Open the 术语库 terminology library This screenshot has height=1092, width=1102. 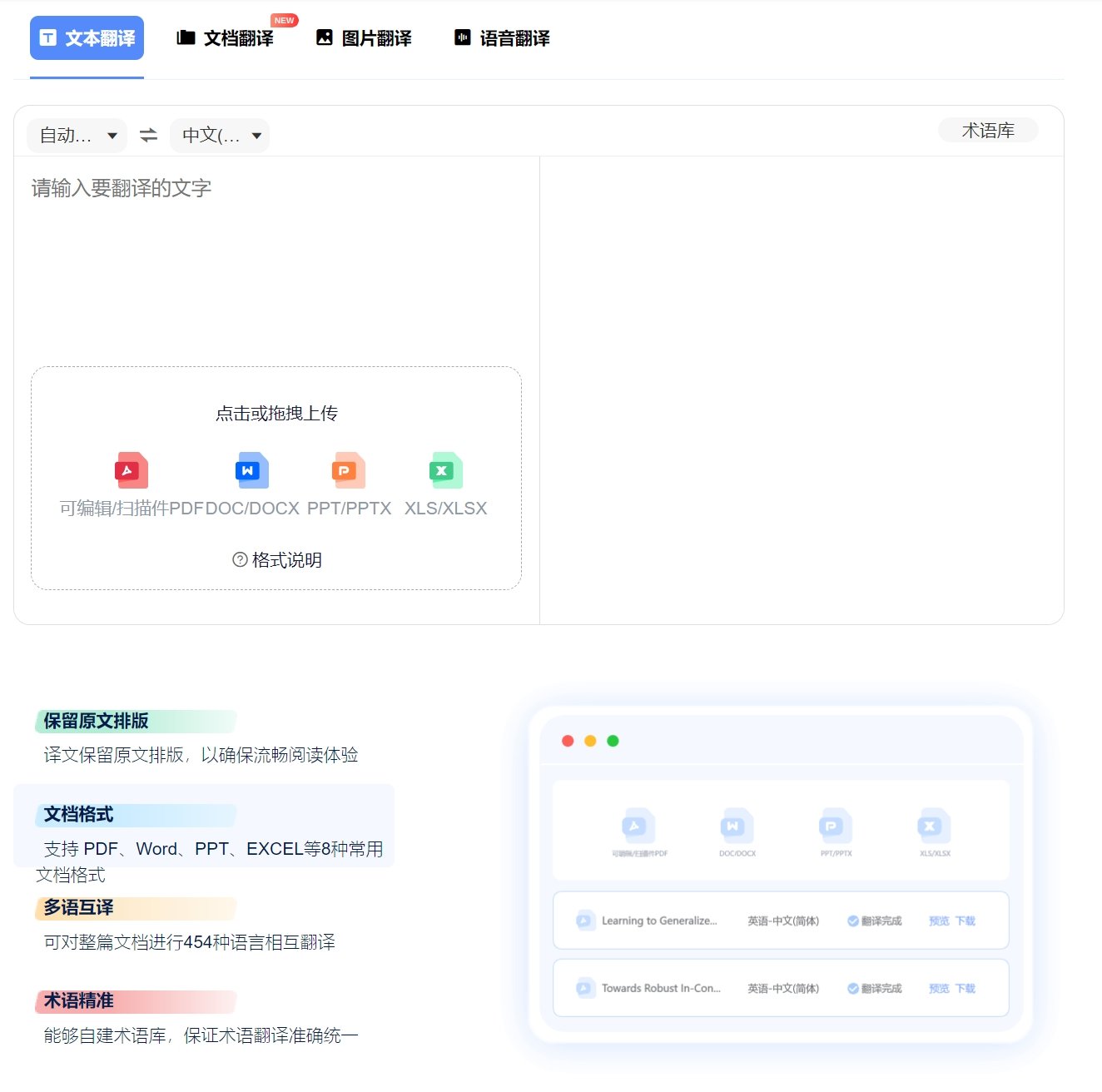(988, 130)
